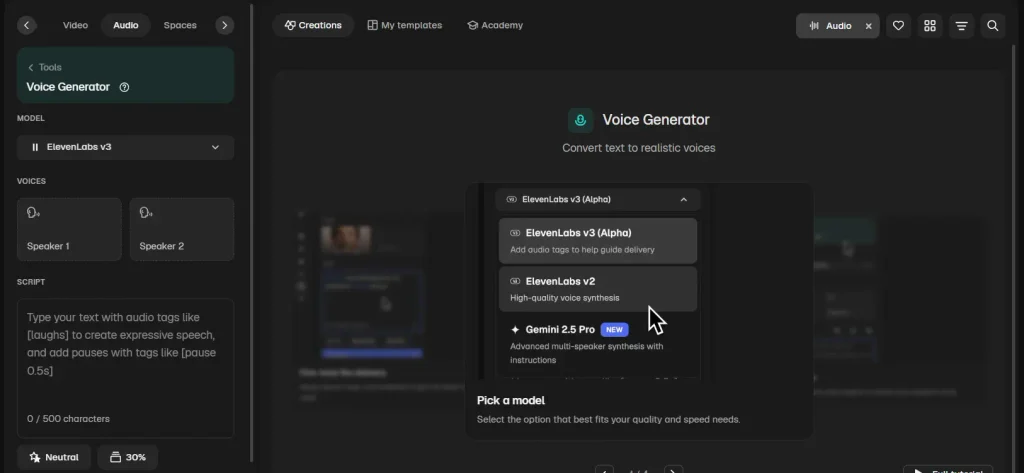The image size is (1024, 473).
Task: Open search with magnifier icon
Action: (x=993, y=25)
